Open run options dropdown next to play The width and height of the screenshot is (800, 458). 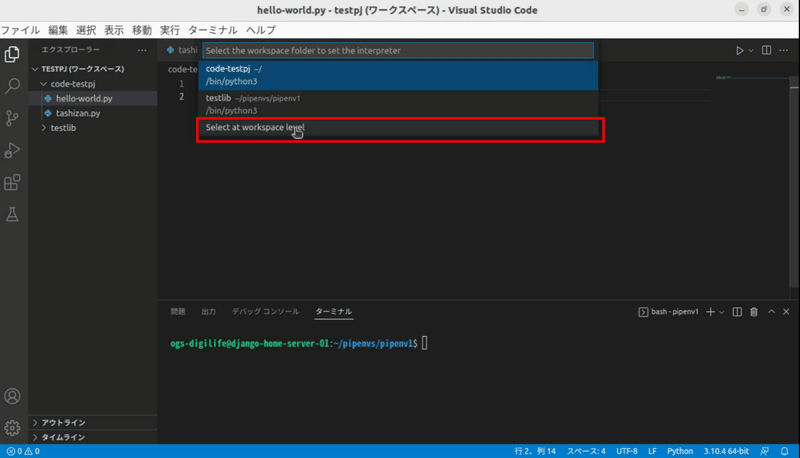coord(751,50)
